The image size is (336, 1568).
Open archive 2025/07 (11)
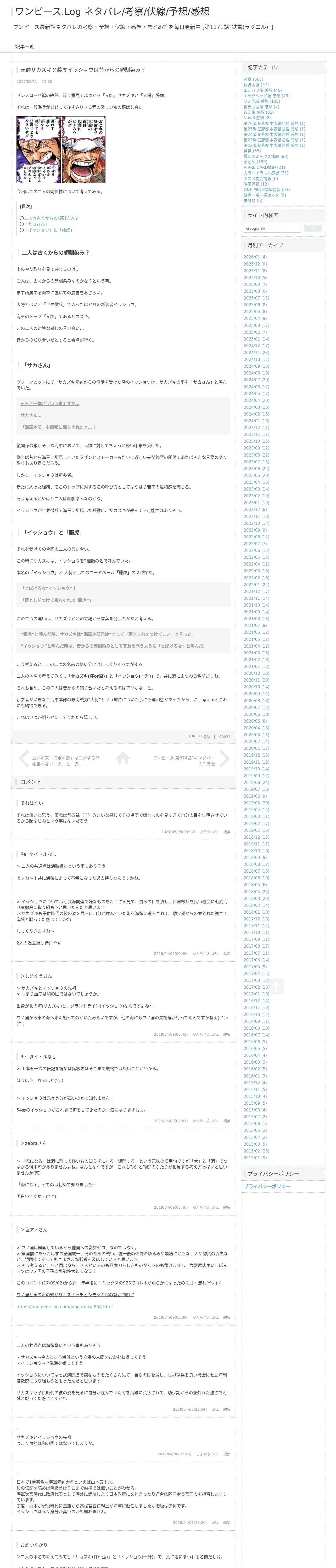tap(256, 298)
